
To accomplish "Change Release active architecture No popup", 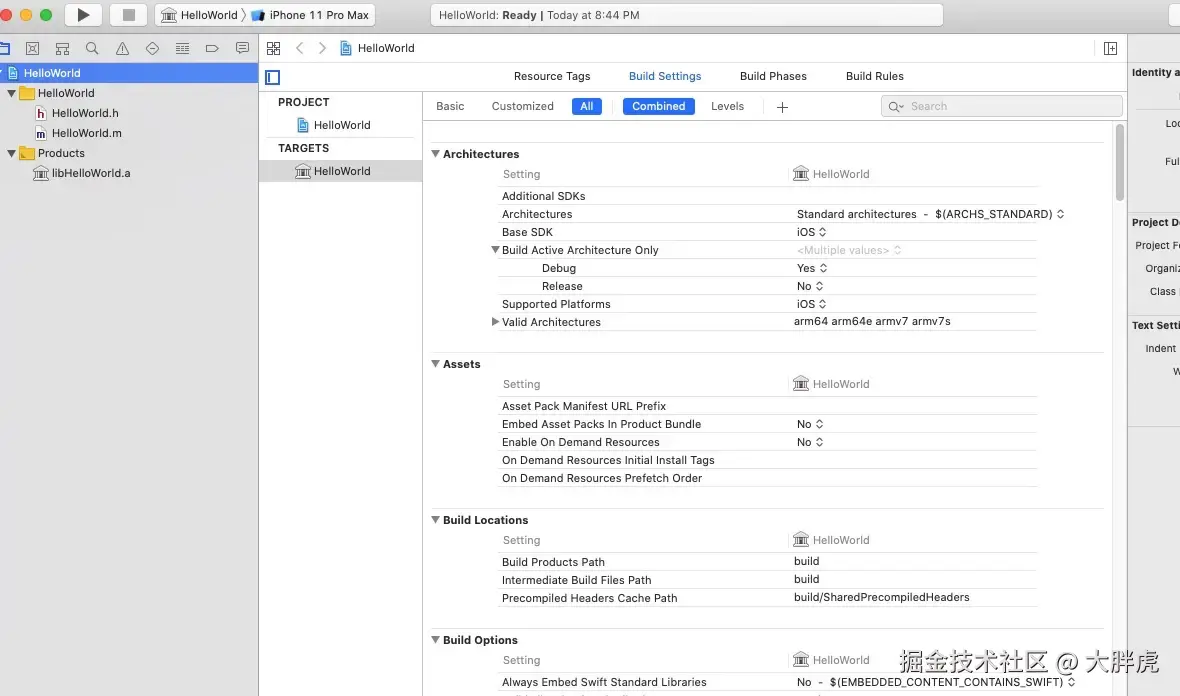I will tap(810, 287).
